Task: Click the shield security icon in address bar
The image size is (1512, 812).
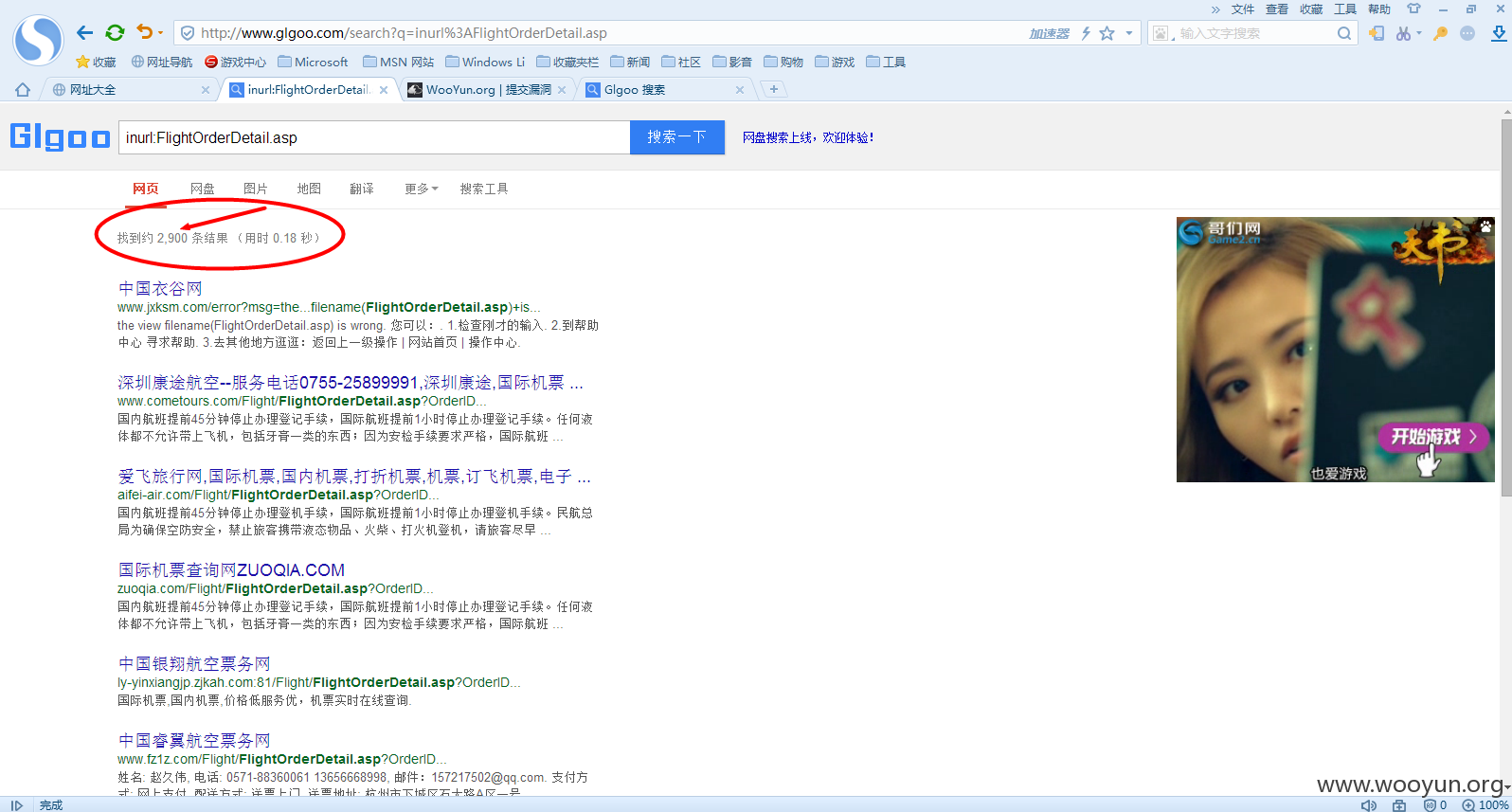Action: [188, 33]
